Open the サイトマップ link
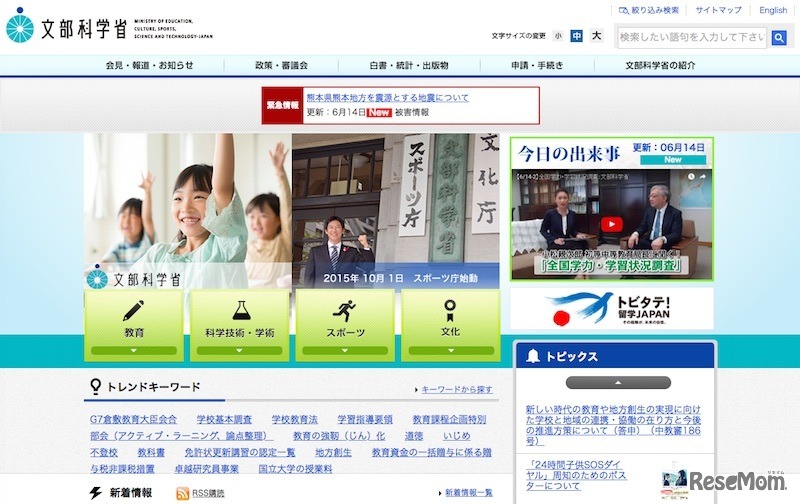This screenshot has width=800, height=504. 718,10
